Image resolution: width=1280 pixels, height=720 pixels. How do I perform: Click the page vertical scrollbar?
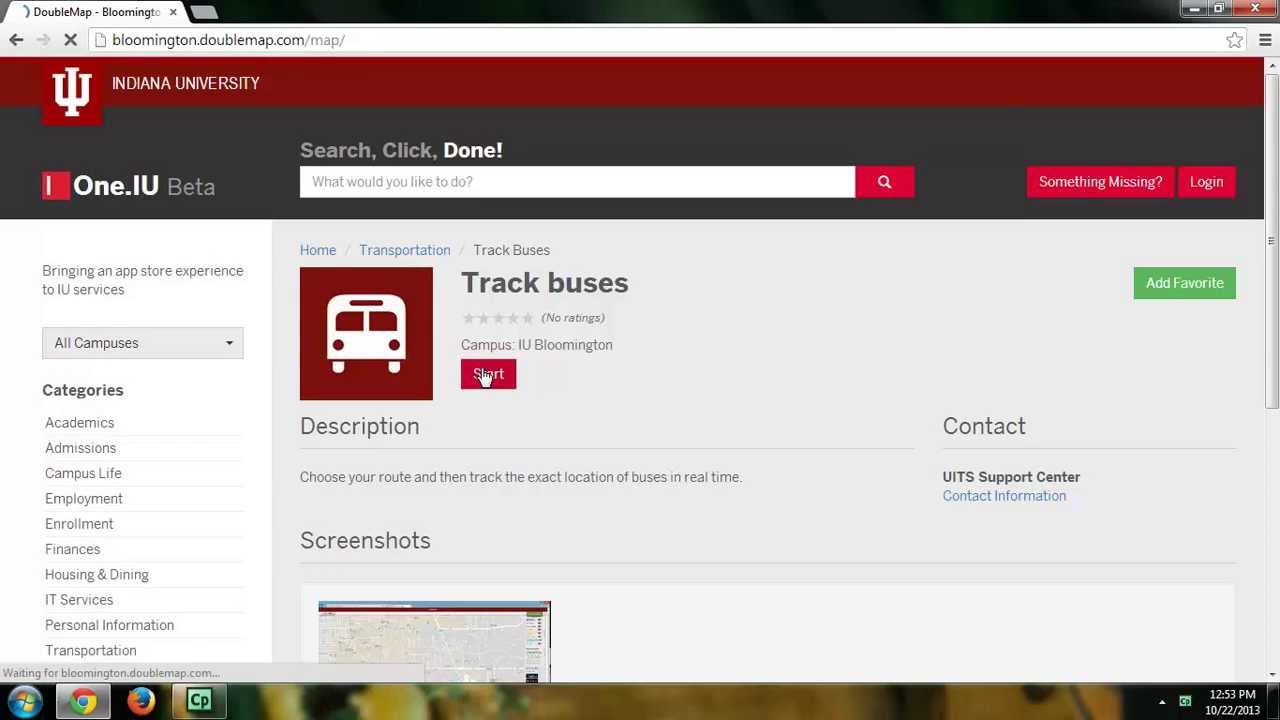[1271, 240]
